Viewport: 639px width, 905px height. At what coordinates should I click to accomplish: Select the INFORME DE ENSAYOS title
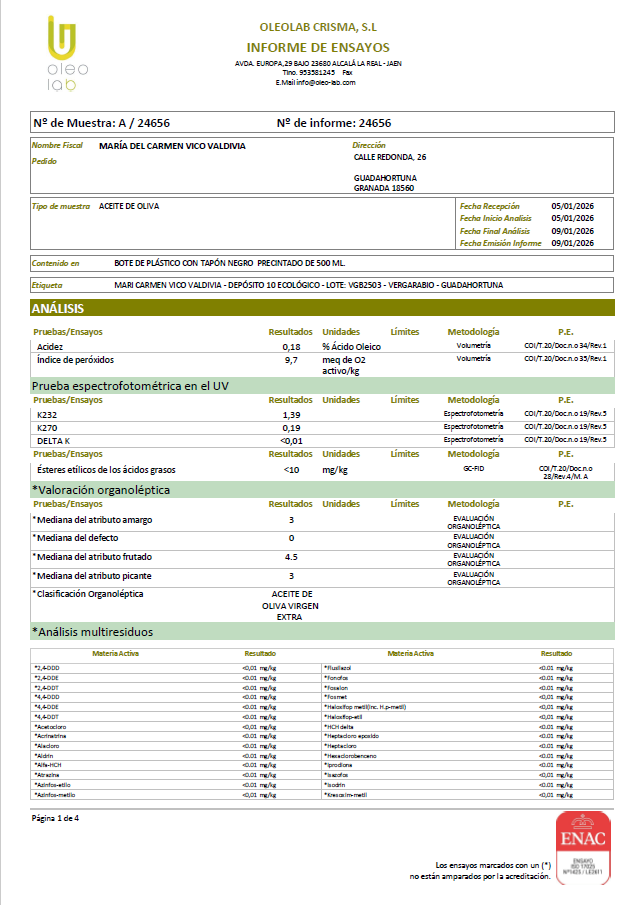click(x=318, y=48)
